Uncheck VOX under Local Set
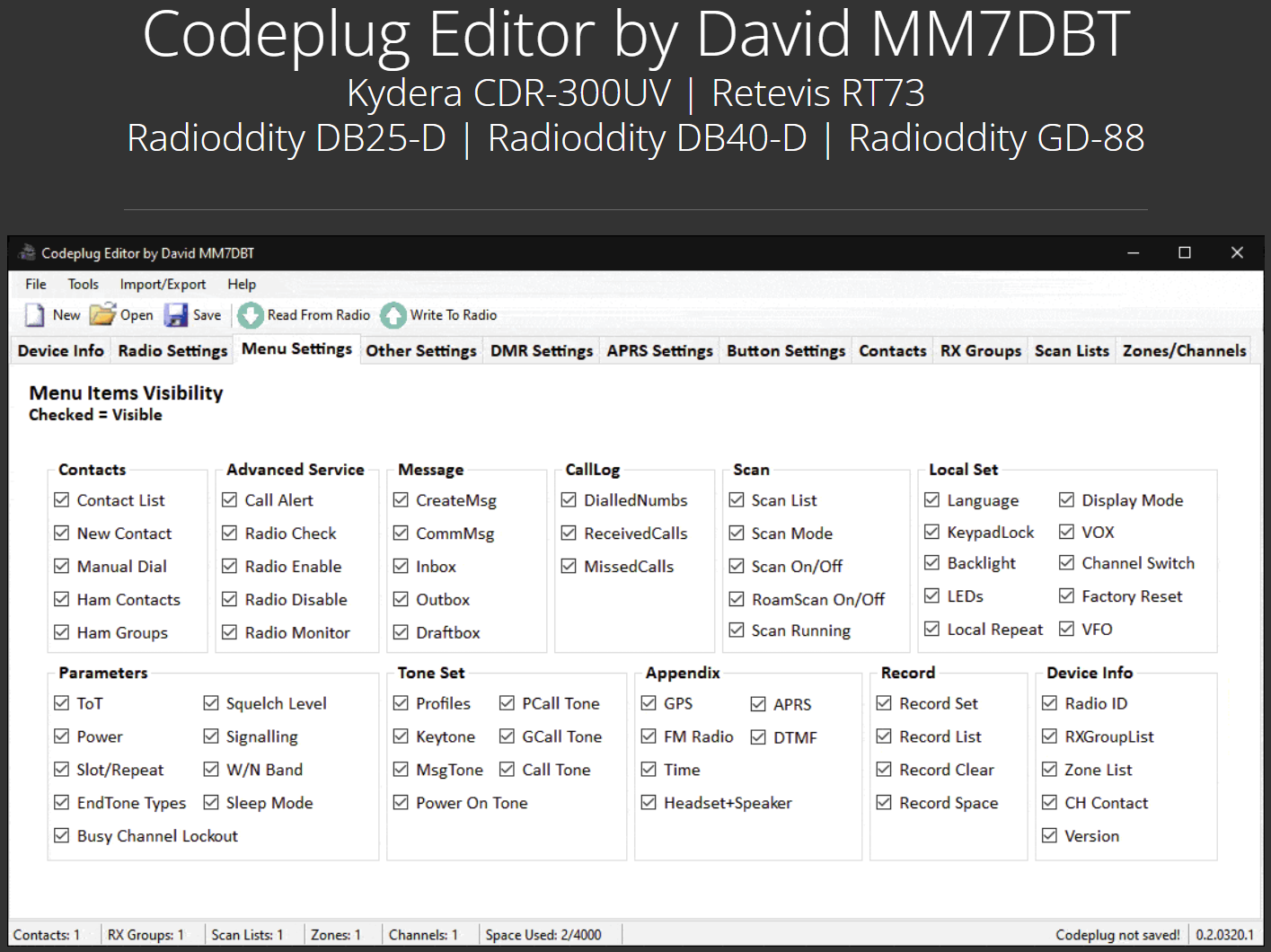 tap(1067, 532)
